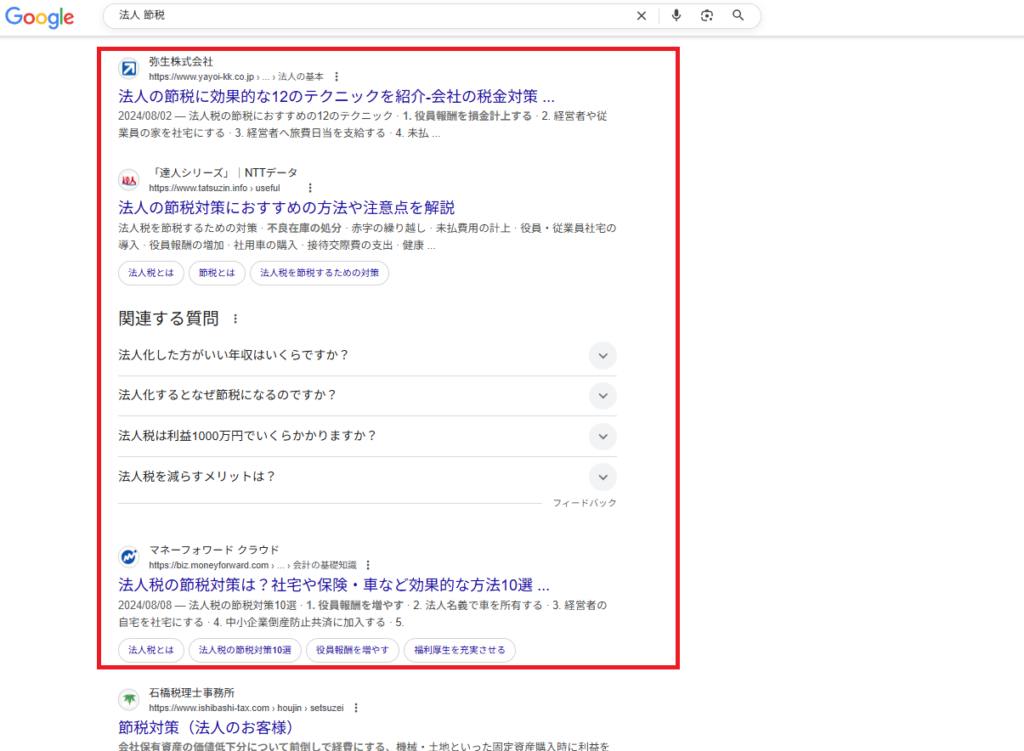1024x751 pixels.
Task: Click the https://www.ishibashi-tax.com URL breadcrumb
Action: [246, 708]
